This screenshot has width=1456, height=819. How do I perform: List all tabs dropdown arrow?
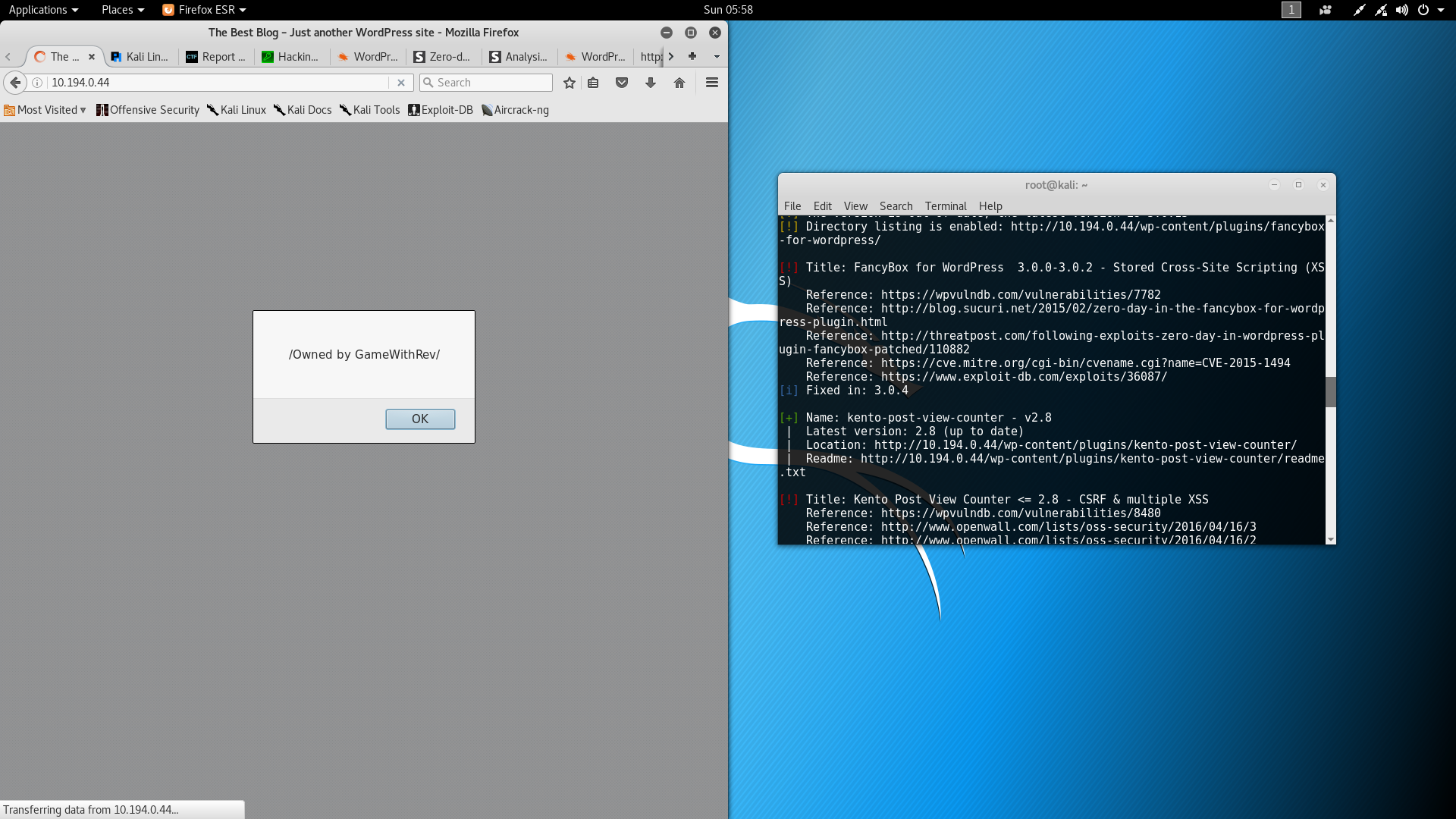click(x=717, y=56)
